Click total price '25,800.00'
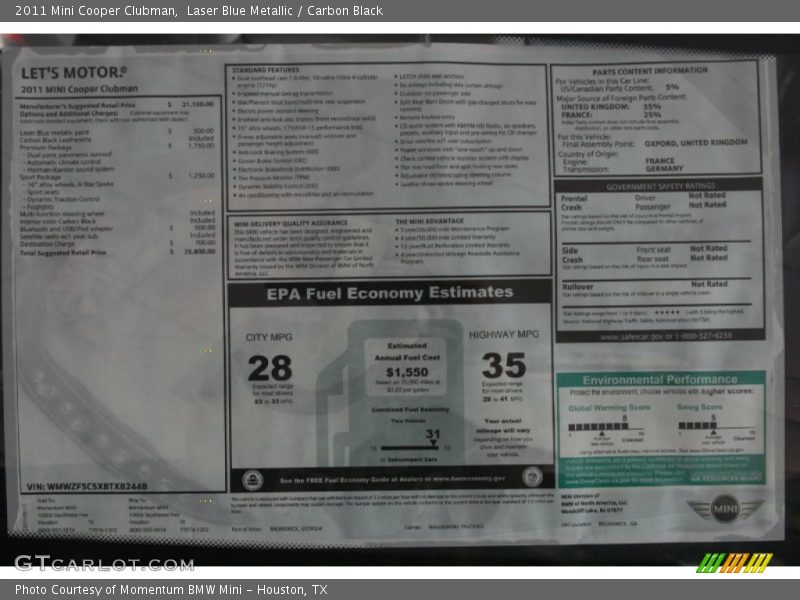Viewport: 800px width, 600px height. point(198,252)
